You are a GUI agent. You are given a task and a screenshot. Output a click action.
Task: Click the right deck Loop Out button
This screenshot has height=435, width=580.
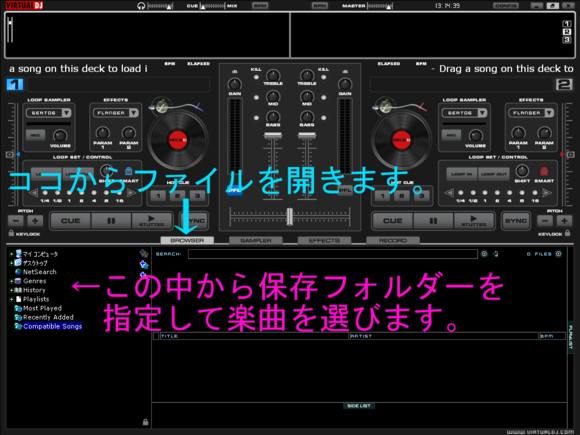click(494, 174)
